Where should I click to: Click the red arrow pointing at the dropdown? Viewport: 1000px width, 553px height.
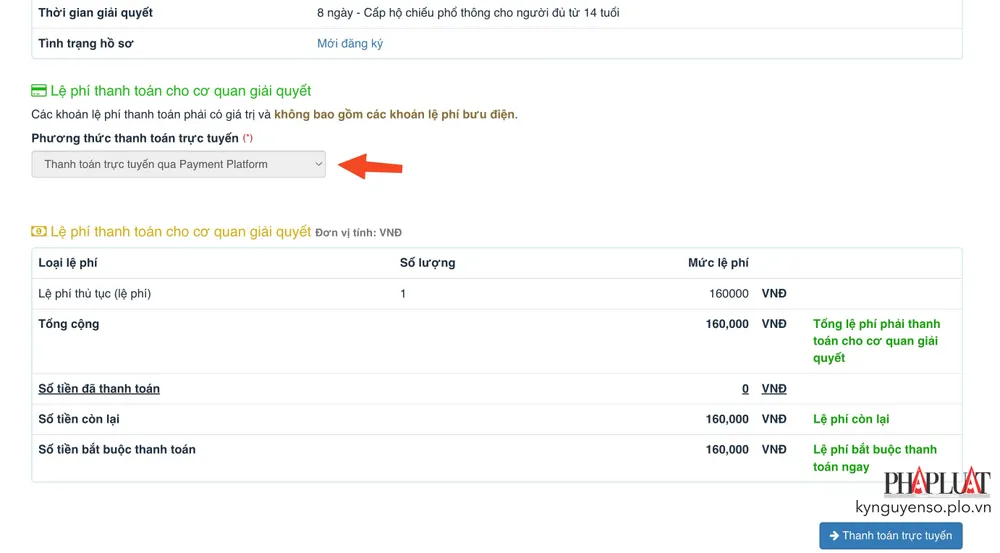point(370,166)
